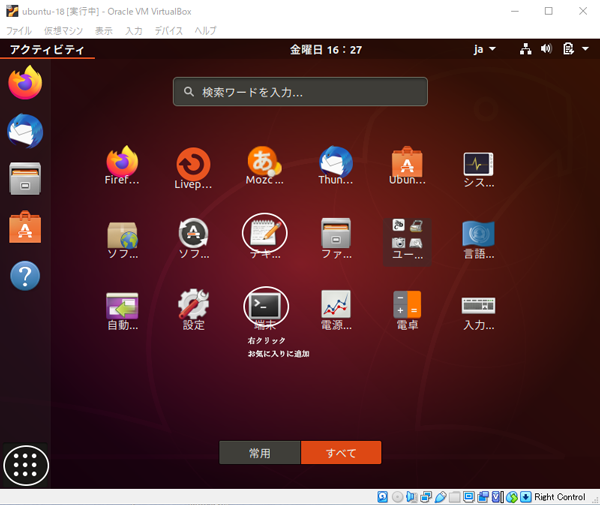Open the Input Method app
The width and height of the screenshot is (600, 505).
pyautogui.click(x=478, y=314)
